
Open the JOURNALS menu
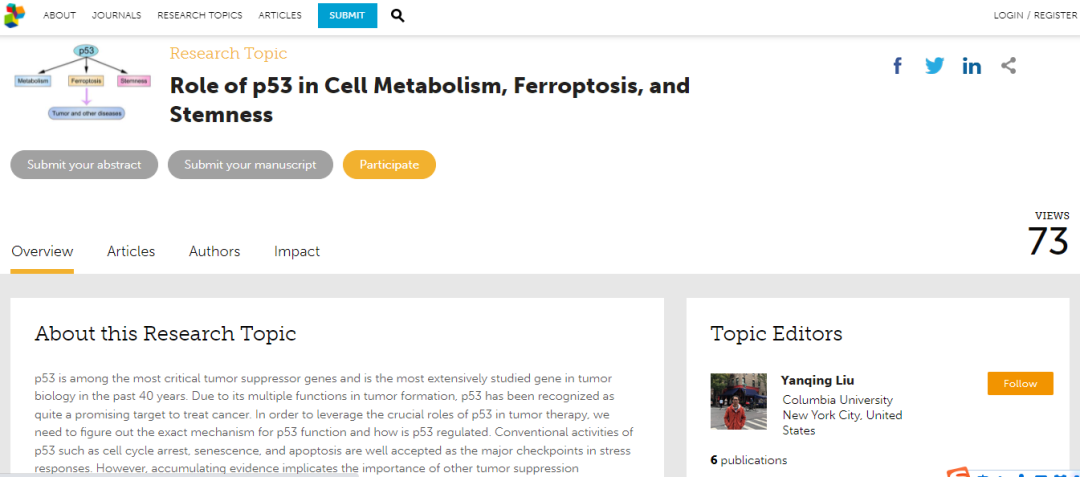(116, 15)
